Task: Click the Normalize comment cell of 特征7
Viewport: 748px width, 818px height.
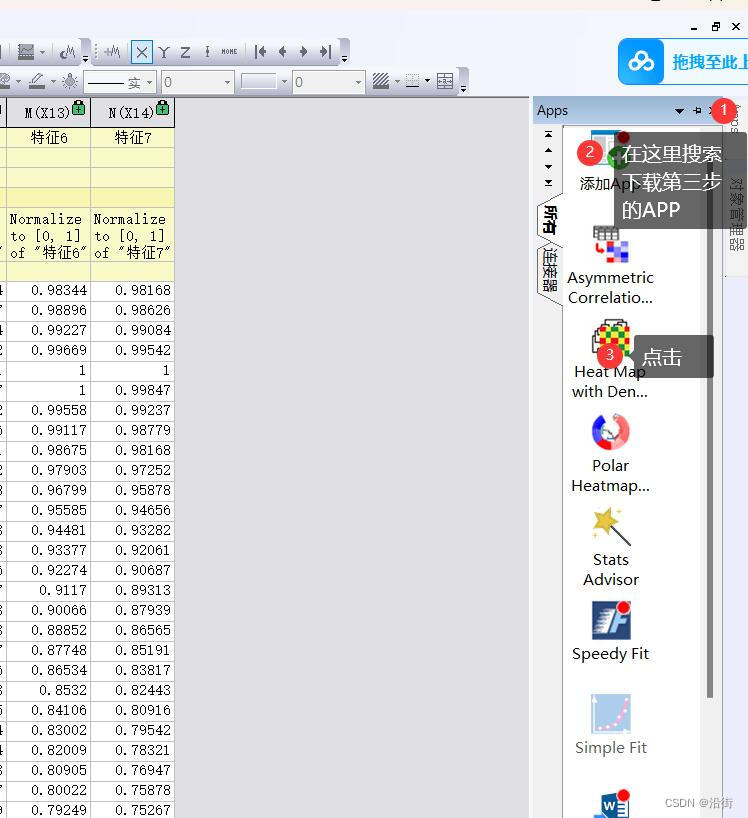Action: tap(132, 236)
